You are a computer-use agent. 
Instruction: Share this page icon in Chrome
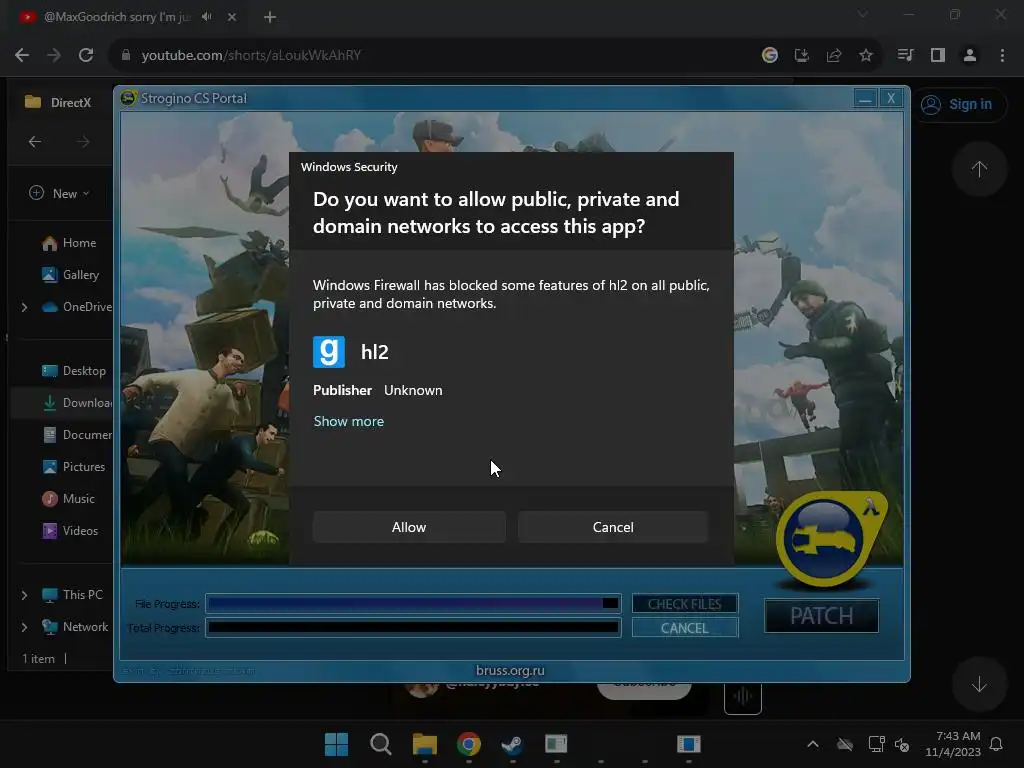click(833, 56)
